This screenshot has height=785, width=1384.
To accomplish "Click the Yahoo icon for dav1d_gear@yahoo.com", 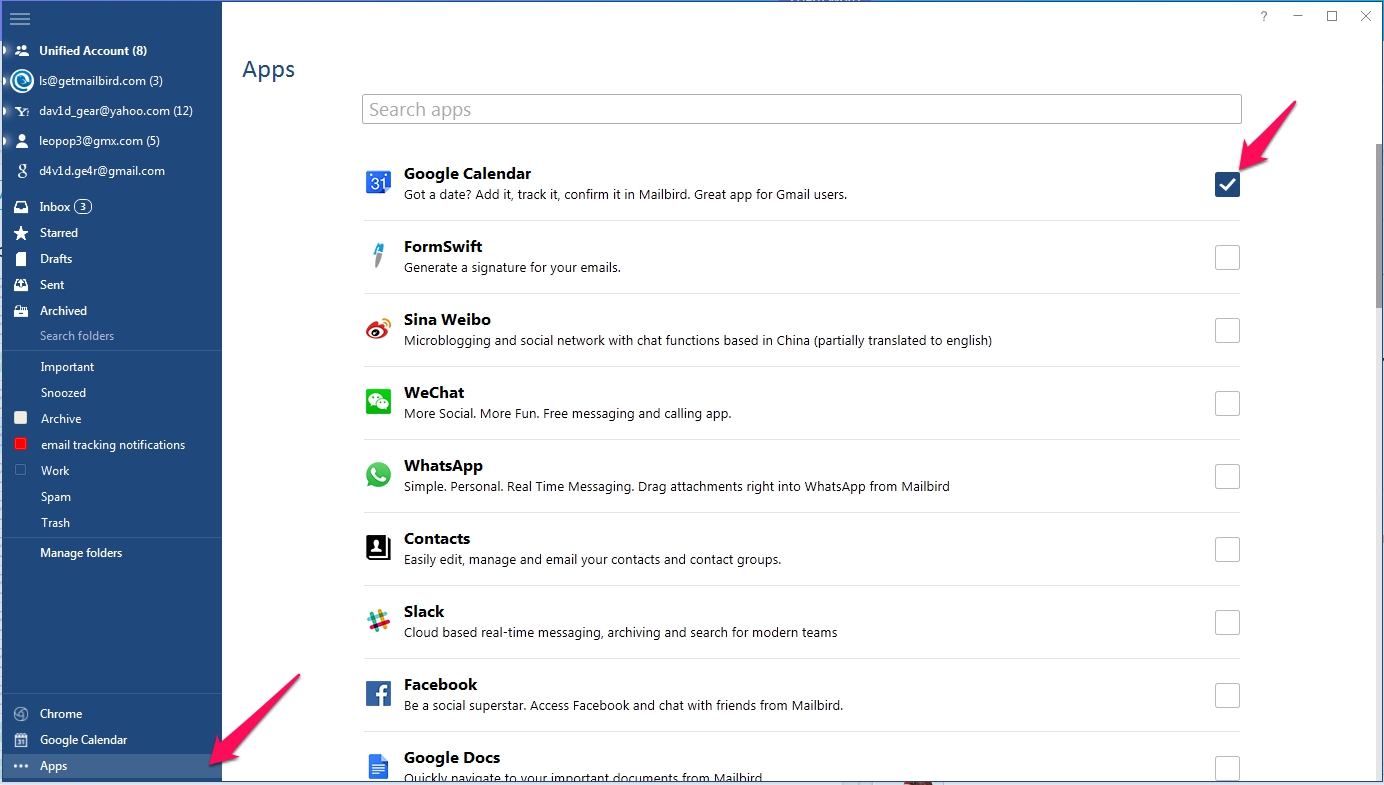I will click(x=22, y=111).
